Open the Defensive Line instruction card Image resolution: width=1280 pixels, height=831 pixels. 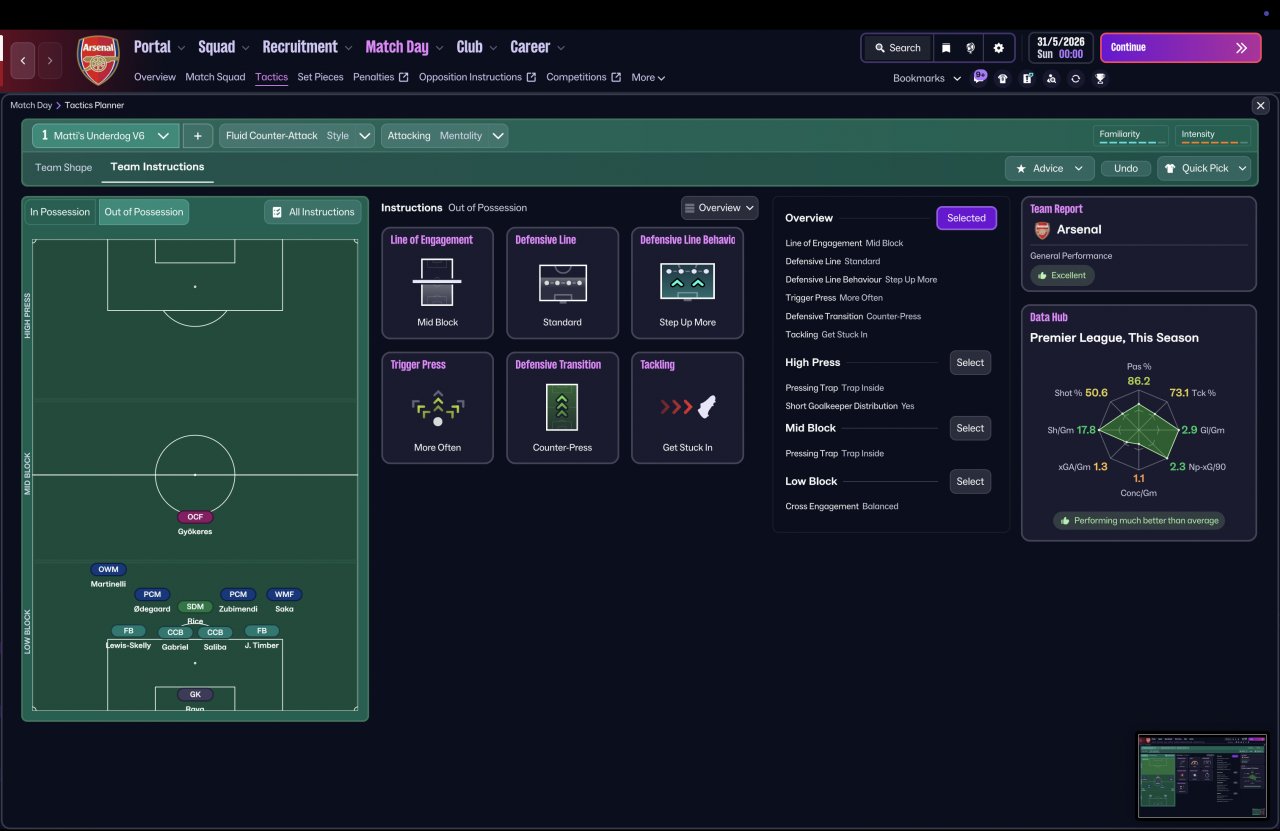562,283
